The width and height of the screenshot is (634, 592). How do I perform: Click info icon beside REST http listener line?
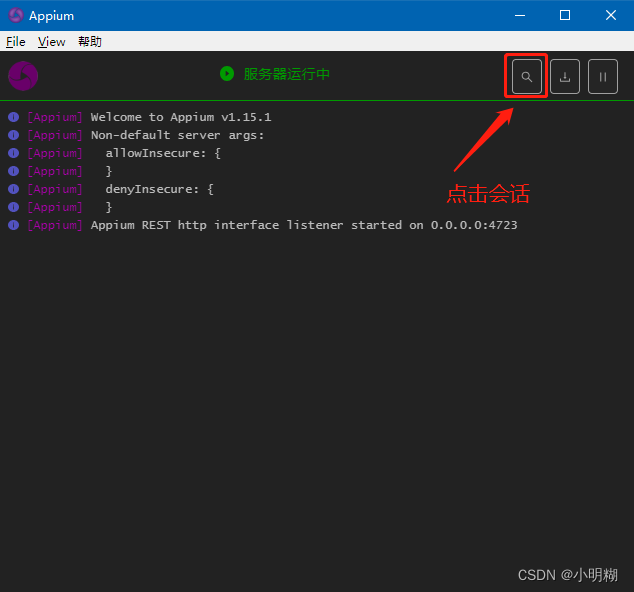pyautogui.click(x=13, y=225)
